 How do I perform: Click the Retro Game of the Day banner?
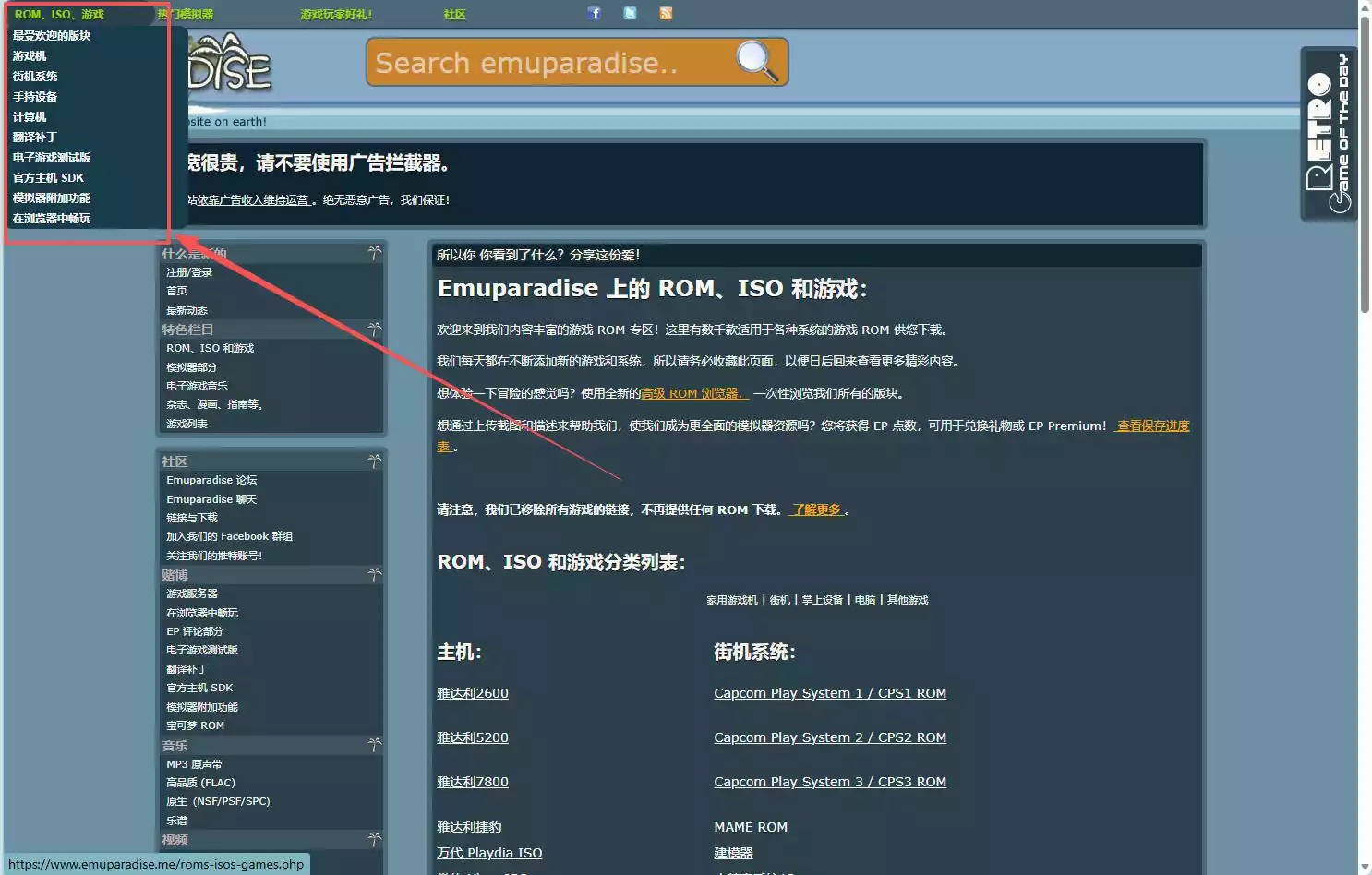1329,134
